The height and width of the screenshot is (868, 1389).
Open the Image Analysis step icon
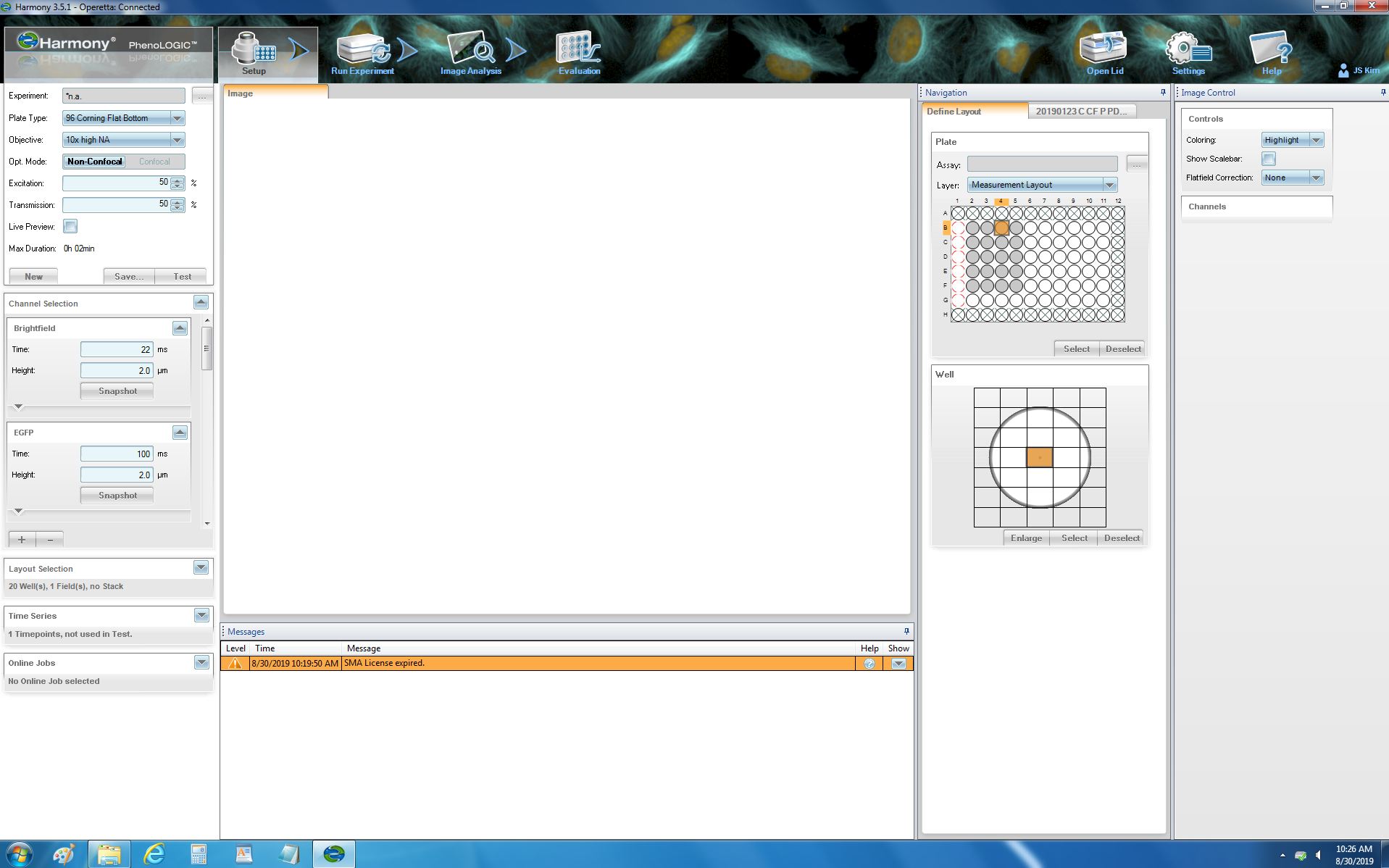coord(470,53)
